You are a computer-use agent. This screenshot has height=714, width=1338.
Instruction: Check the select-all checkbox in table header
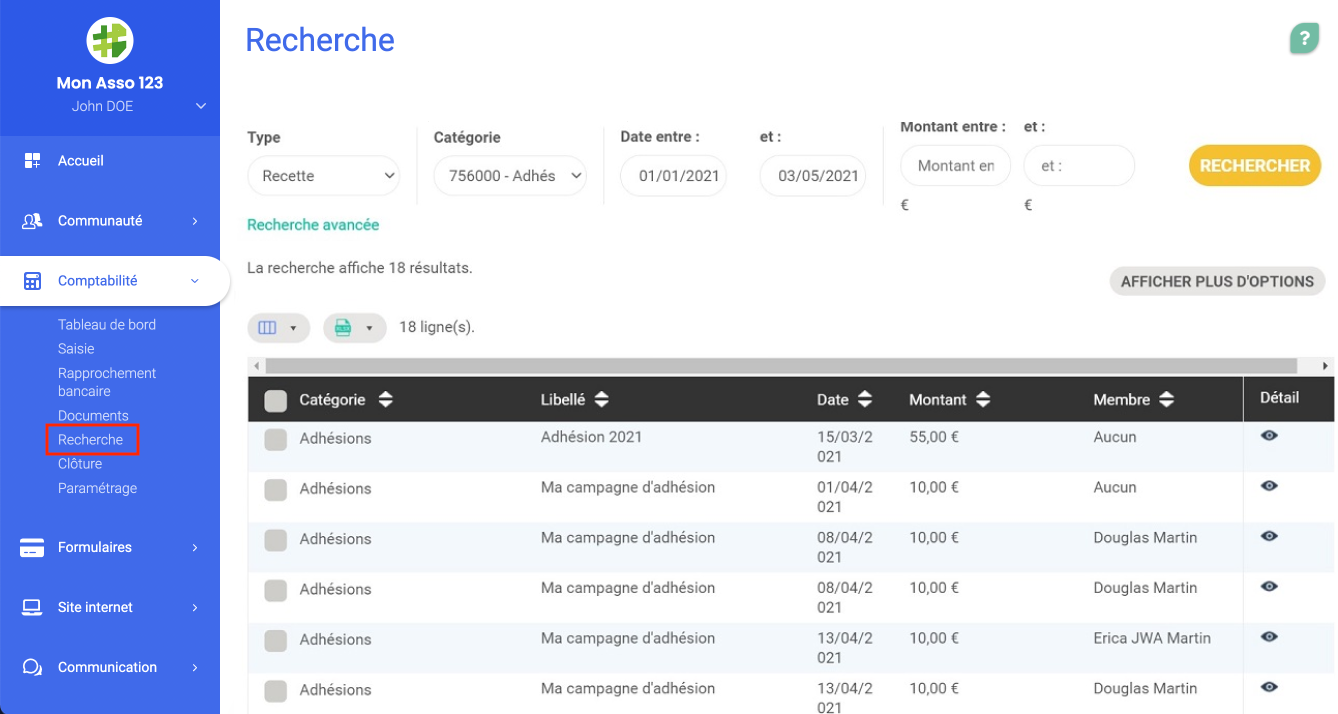pos(275,401)
